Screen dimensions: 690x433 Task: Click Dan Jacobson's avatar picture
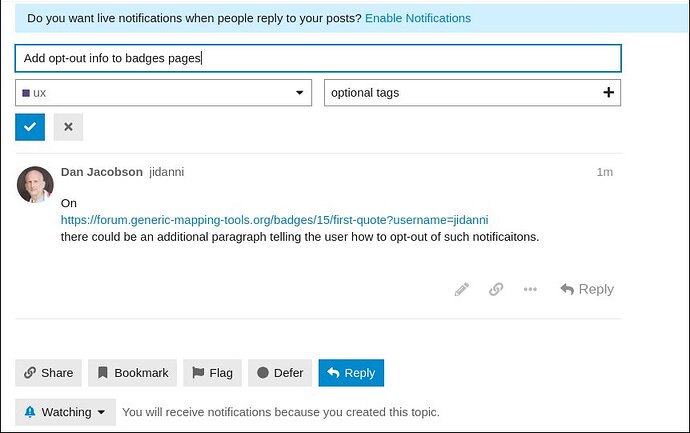[x=35, y=184]
